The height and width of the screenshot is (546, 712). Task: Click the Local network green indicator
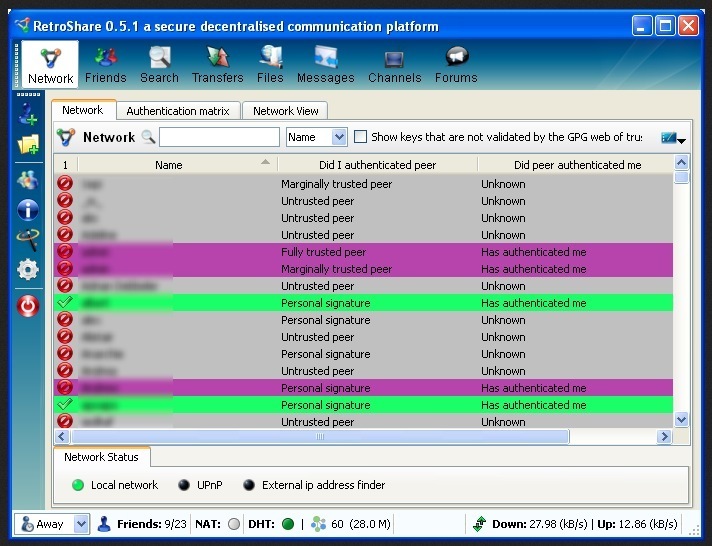click(x=78, y=485)
